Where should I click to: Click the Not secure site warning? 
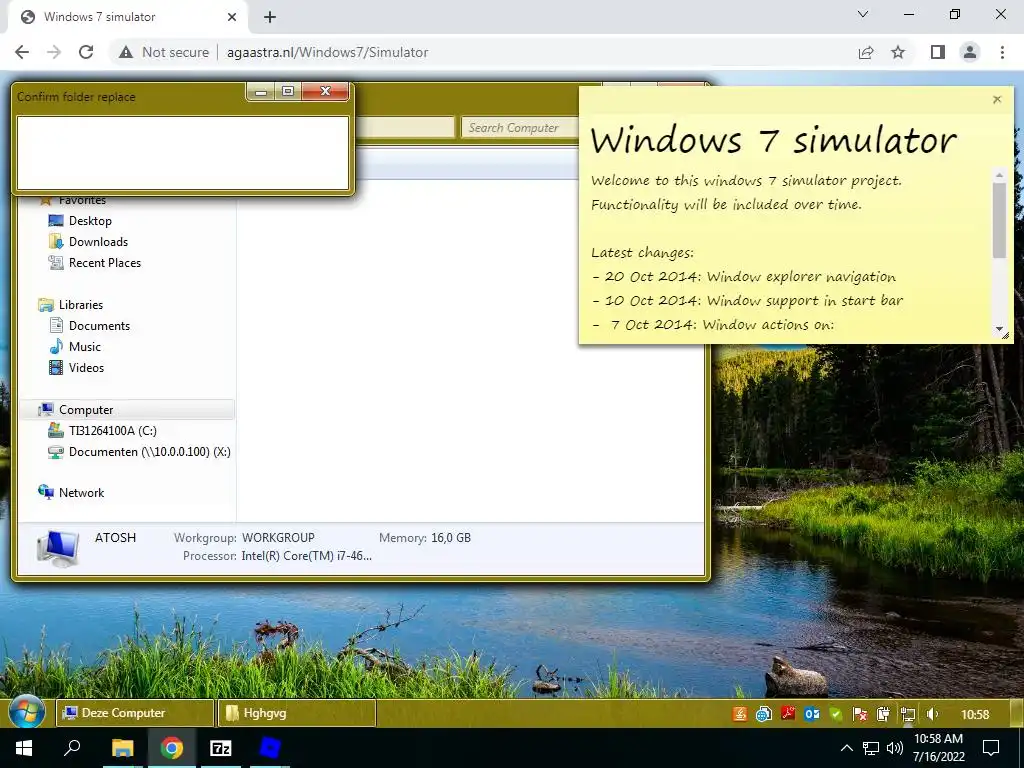[164, 52]
